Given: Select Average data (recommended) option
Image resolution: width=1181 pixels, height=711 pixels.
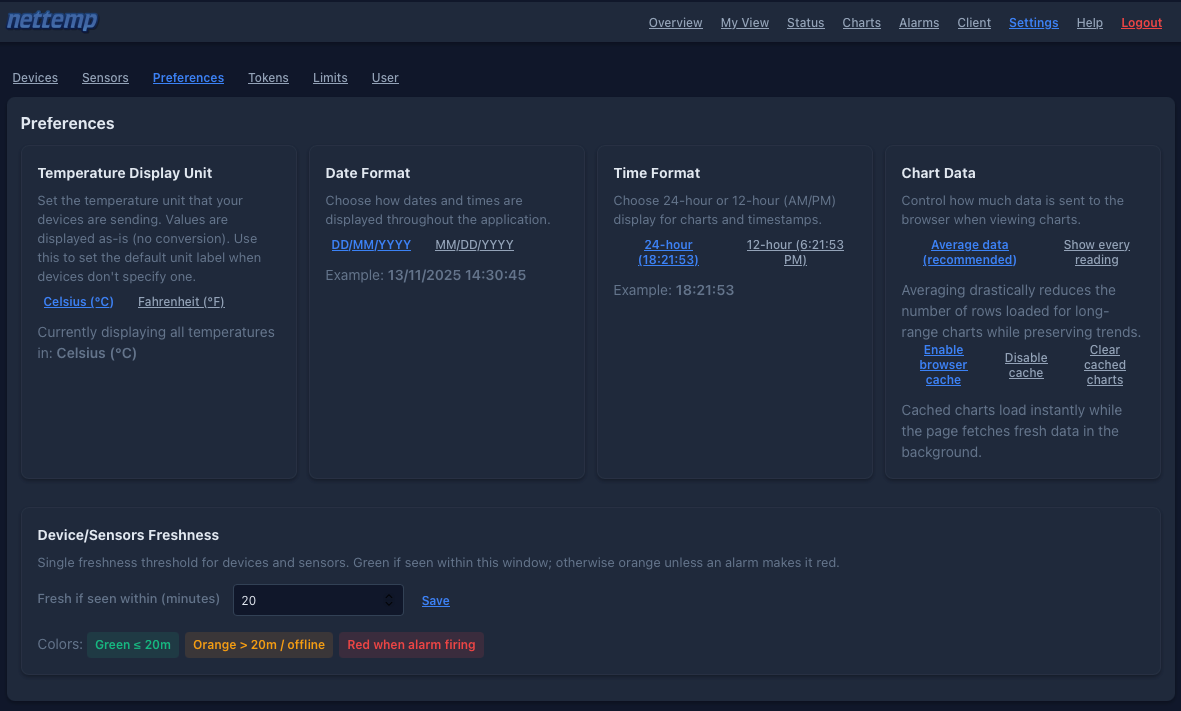Looking at the screenshot, I should pos(969,252).
